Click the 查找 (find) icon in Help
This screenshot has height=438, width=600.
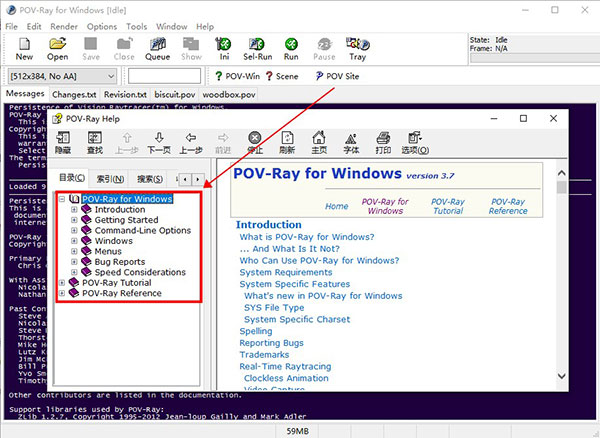tap(95, 138)
